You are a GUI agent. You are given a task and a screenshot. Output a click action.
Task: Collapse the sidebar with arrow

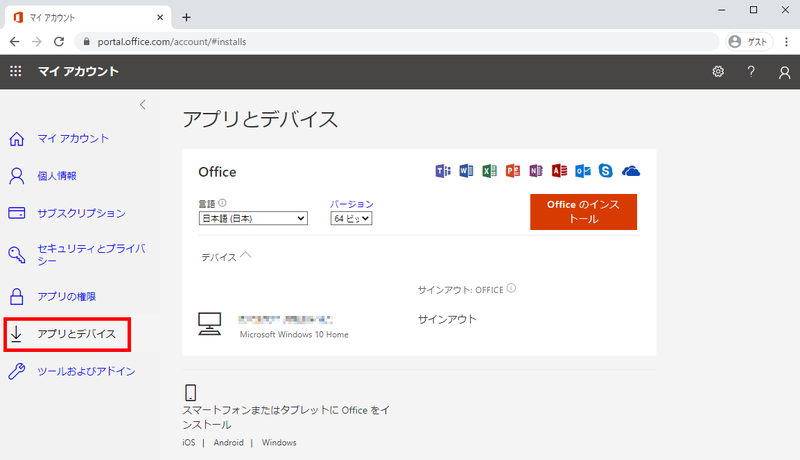point(143,105)
